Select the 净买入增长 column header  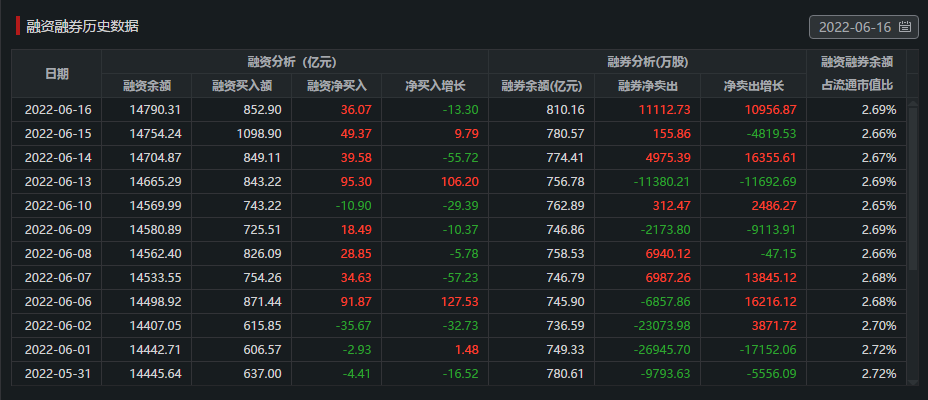pos(434,86)
